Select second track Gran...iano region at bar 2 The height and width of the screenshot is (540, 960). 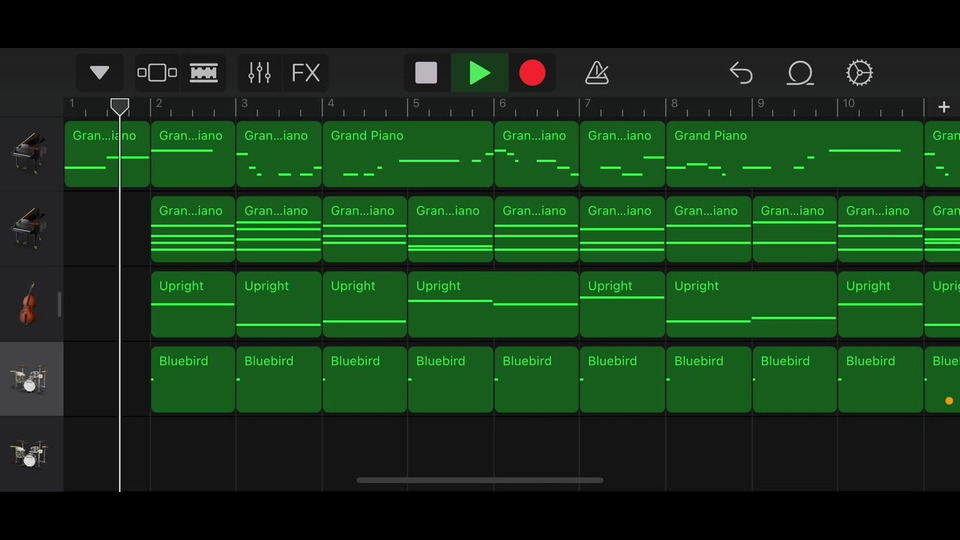click(193, 229)
